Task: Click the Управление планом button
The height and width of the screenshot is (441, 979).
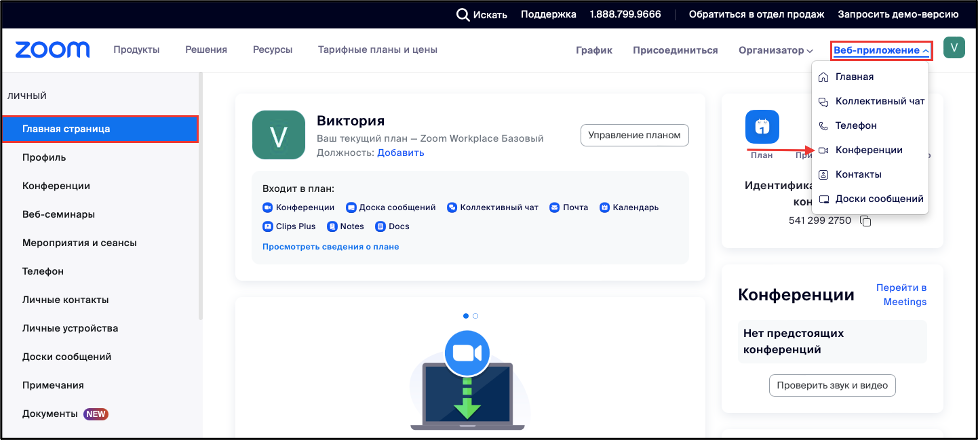Action: pyautogui.click(x=634, y=136)
